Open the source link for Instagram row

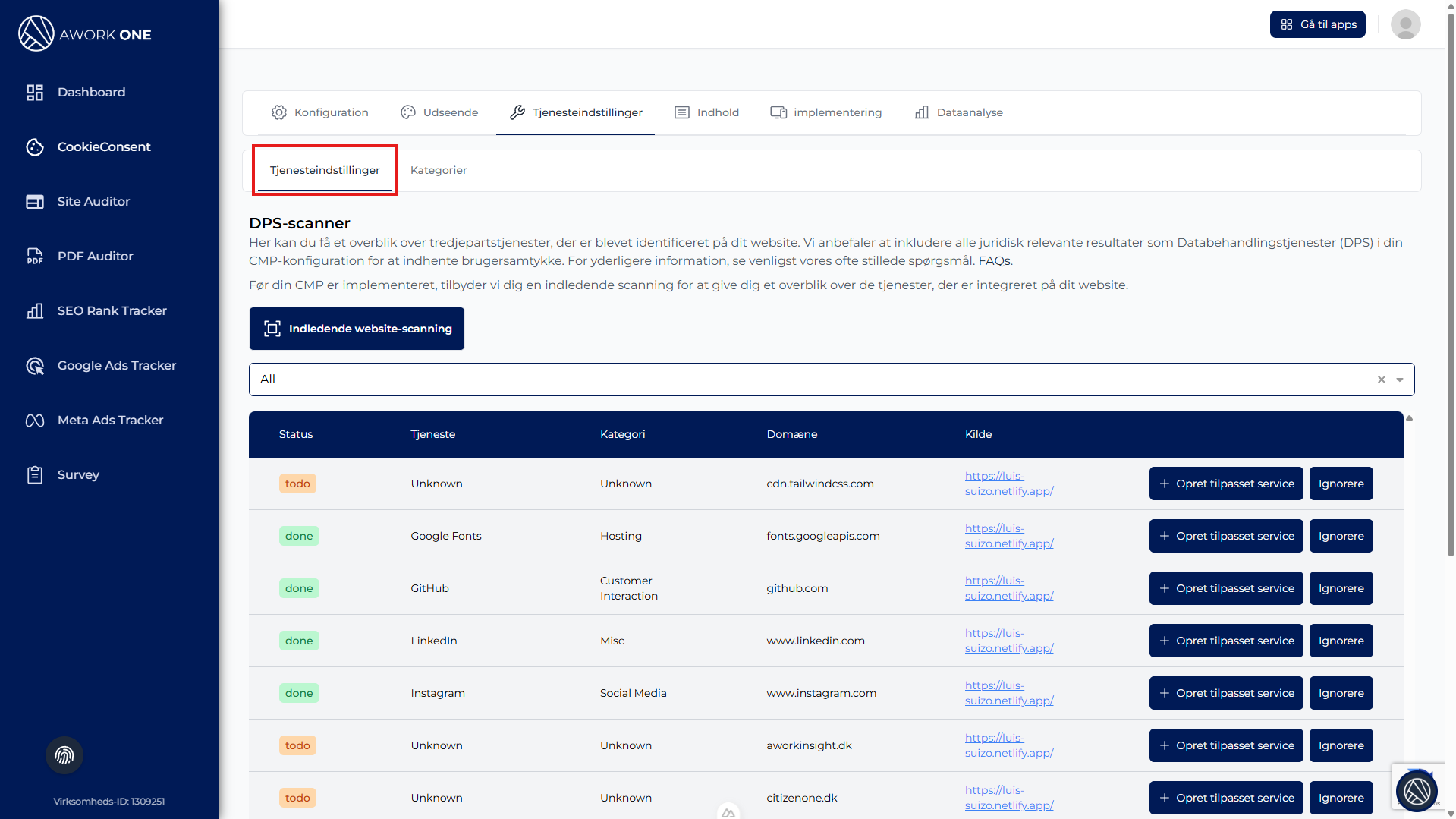click(x=1008, y=693)
